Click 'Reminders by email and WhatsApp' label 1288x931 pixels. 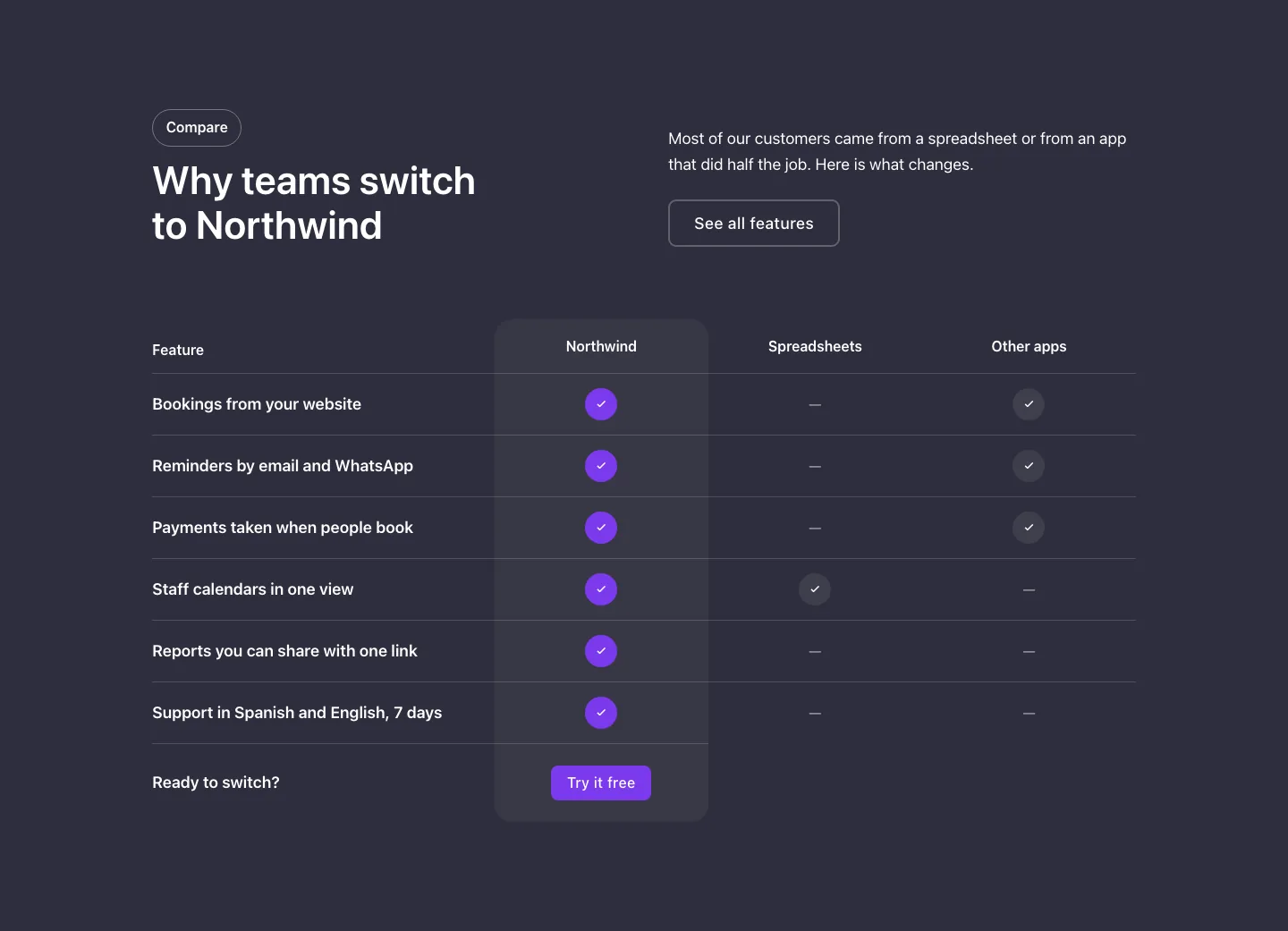click(x=283, y=466)
